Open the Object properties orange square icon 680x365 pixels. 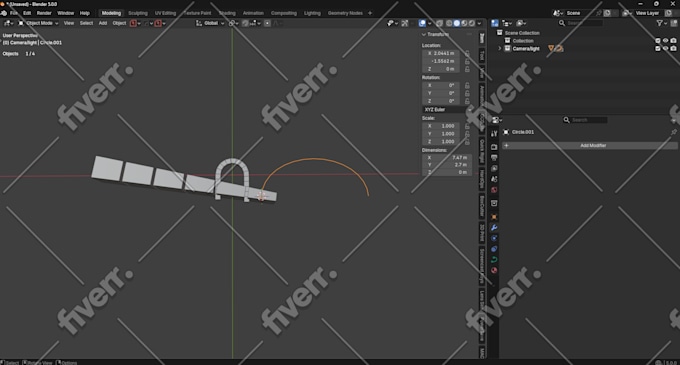494,217
